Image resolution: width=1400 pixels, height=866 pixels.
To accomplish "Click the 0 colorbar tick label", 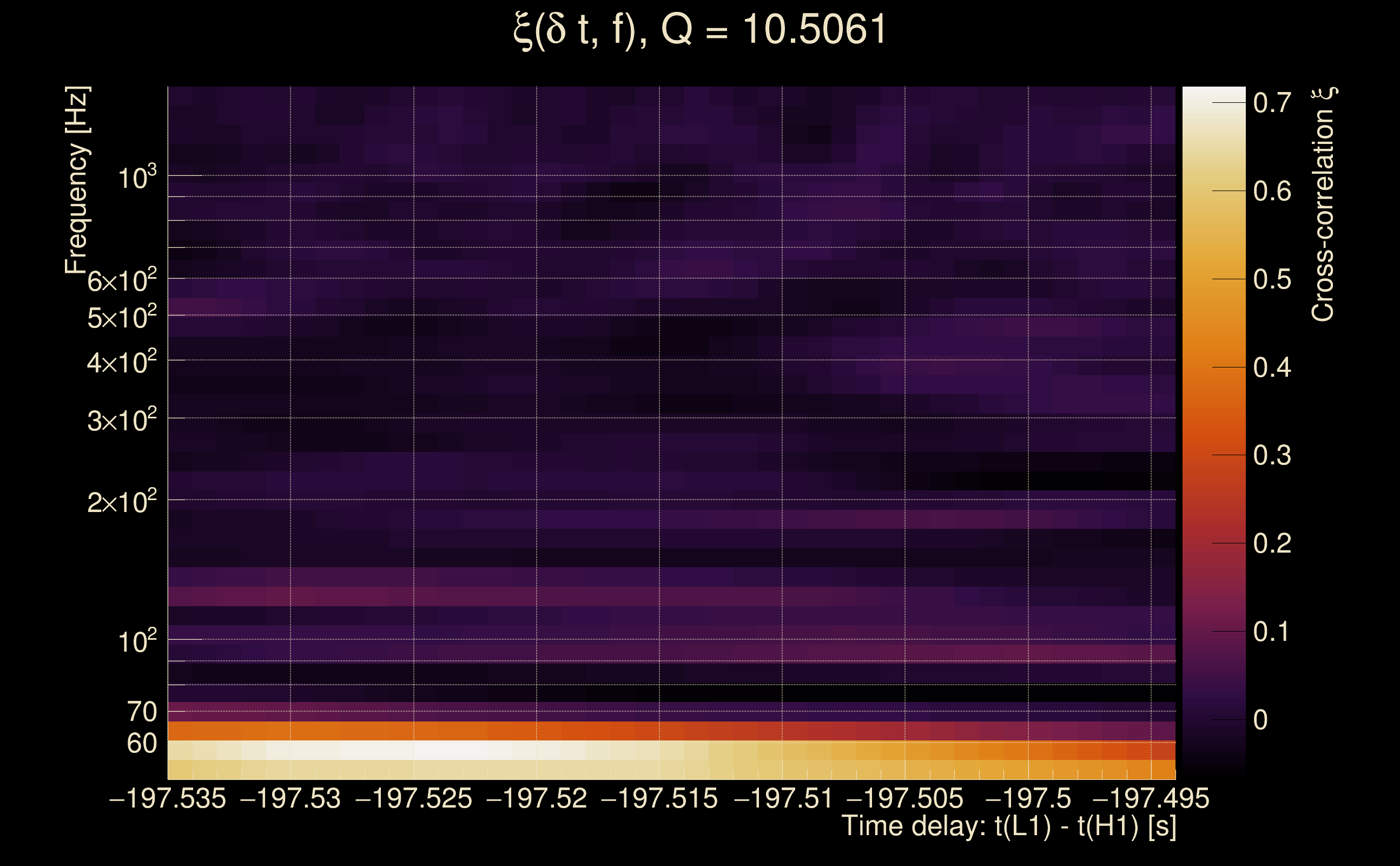I will pos(1260,720).
